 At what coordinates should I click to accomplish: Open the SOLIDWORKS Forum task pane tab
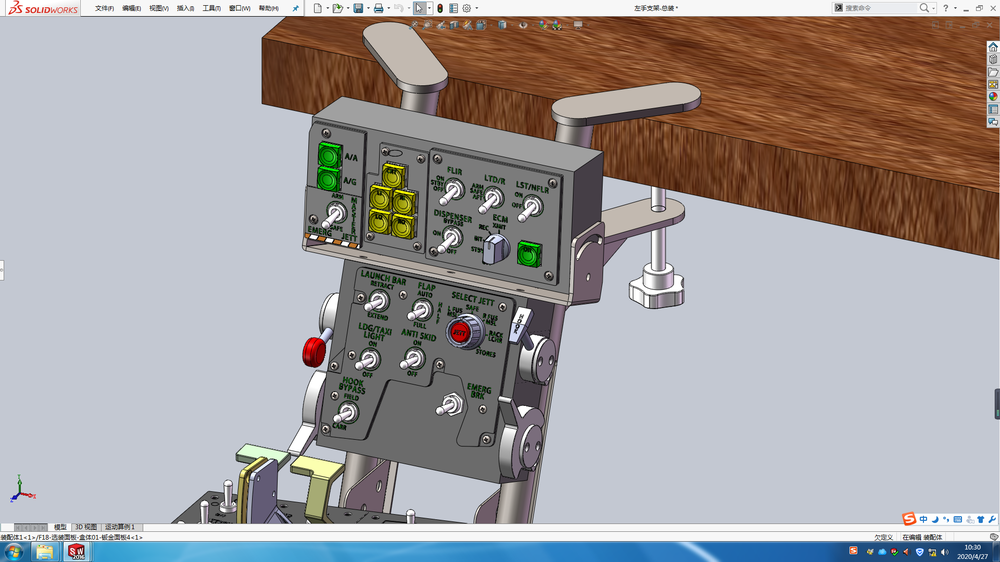pyautogui.click(x=993, y=121)
